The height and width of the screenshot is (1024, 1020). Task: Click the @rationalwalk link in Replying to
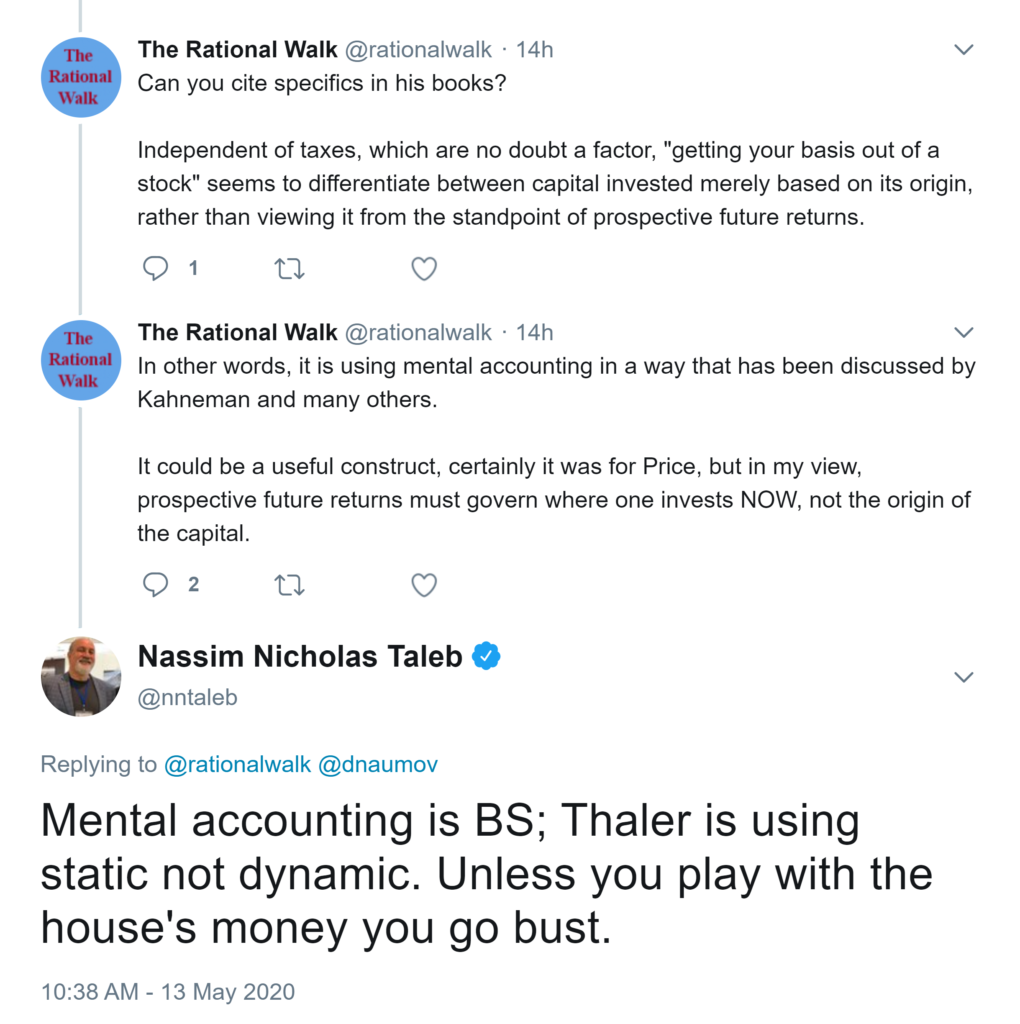(x=236, y=765)
